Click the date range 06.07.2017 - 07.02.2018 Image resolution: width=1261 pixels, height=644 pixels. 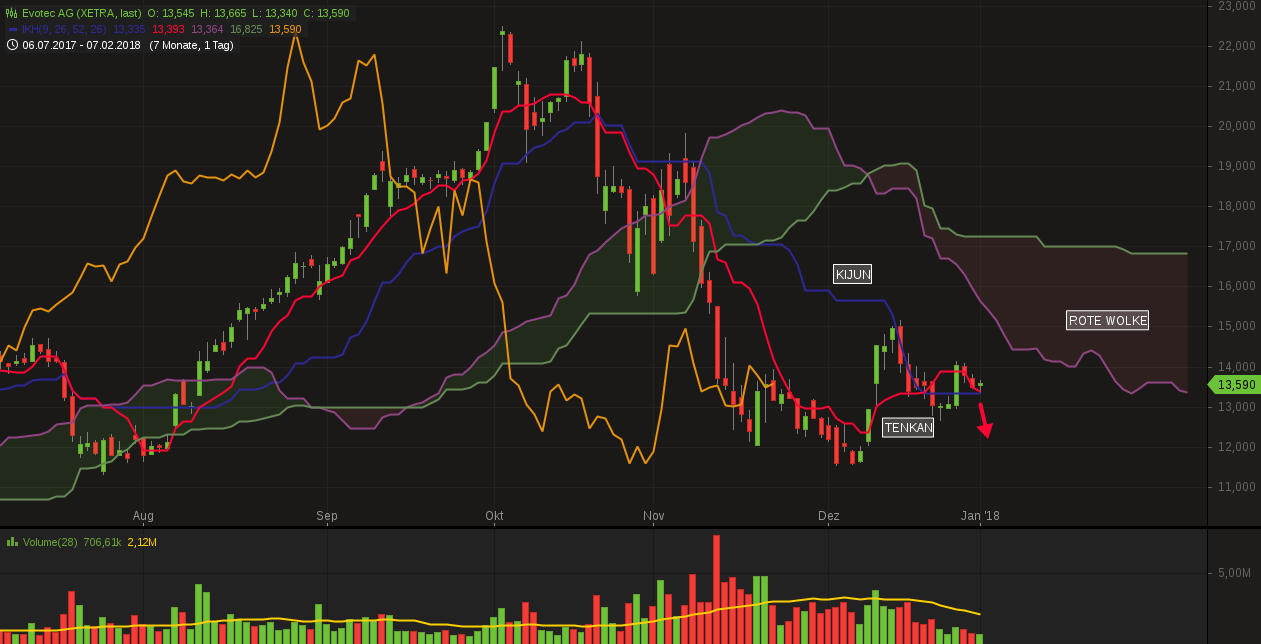pyautogui.click(x=82, y=45)
